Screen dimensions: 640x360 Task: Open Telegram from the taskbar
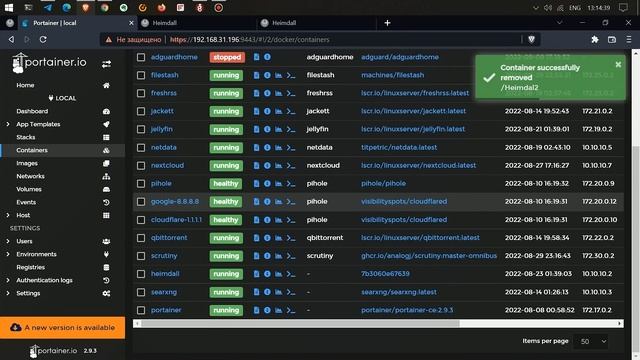point(47,8)
